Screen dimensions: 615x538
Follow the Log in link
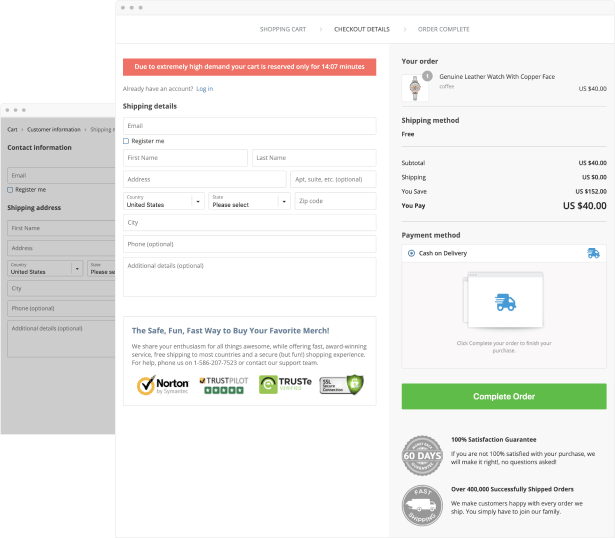204,89
